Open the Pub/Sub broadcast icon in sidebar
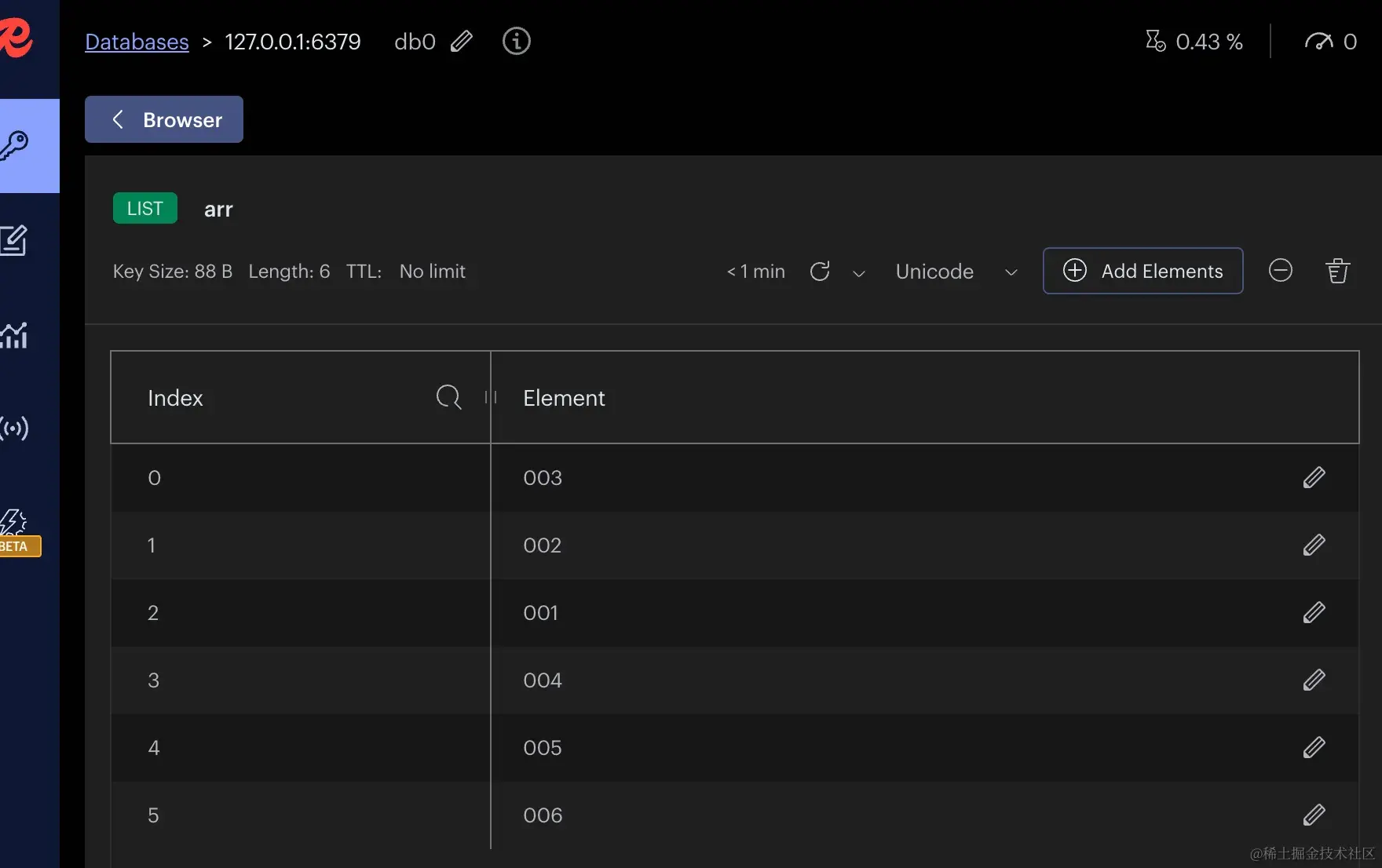 (x=14, y=428)
